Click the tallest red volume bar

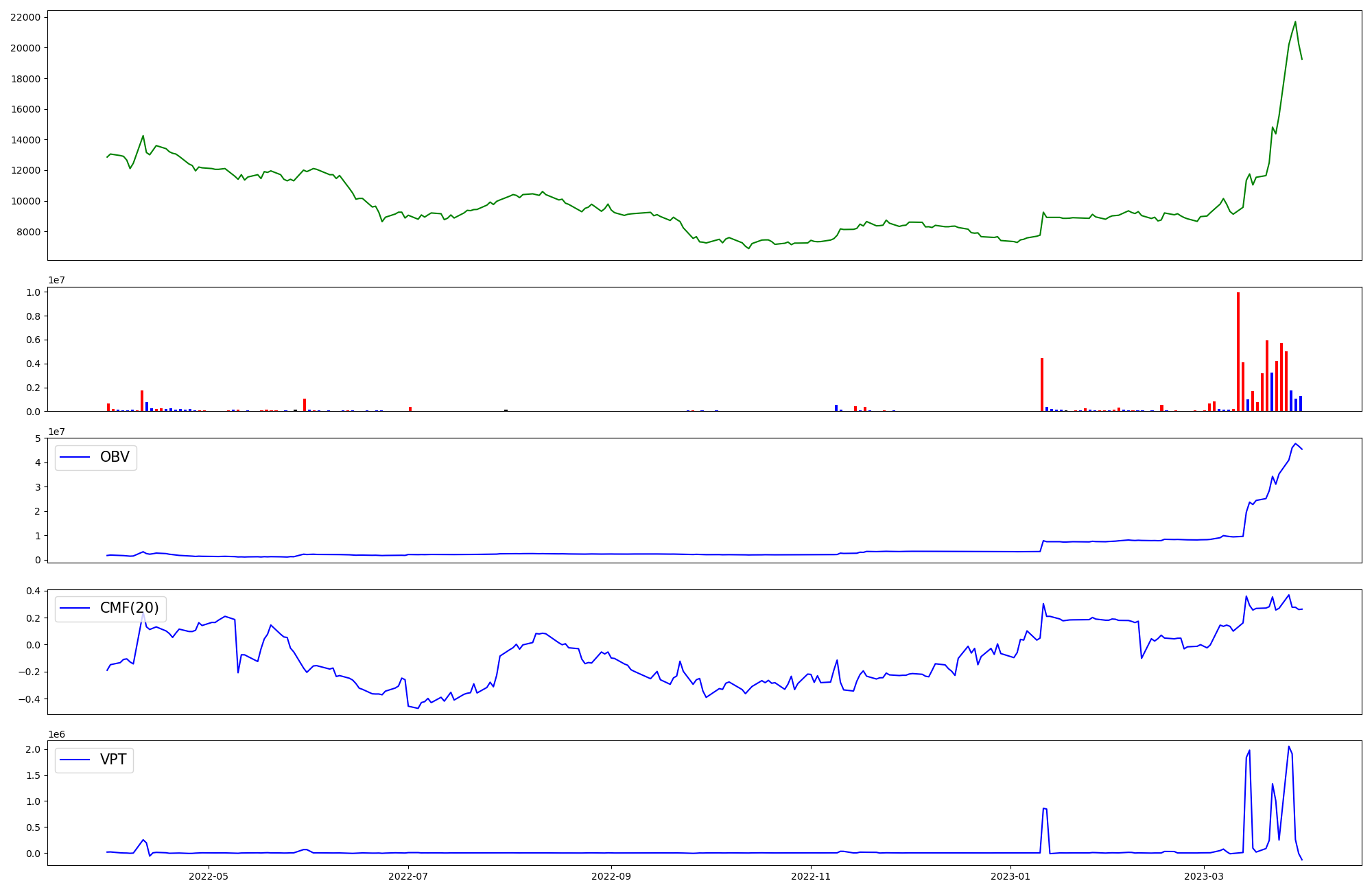click(x=1238, y=351)
